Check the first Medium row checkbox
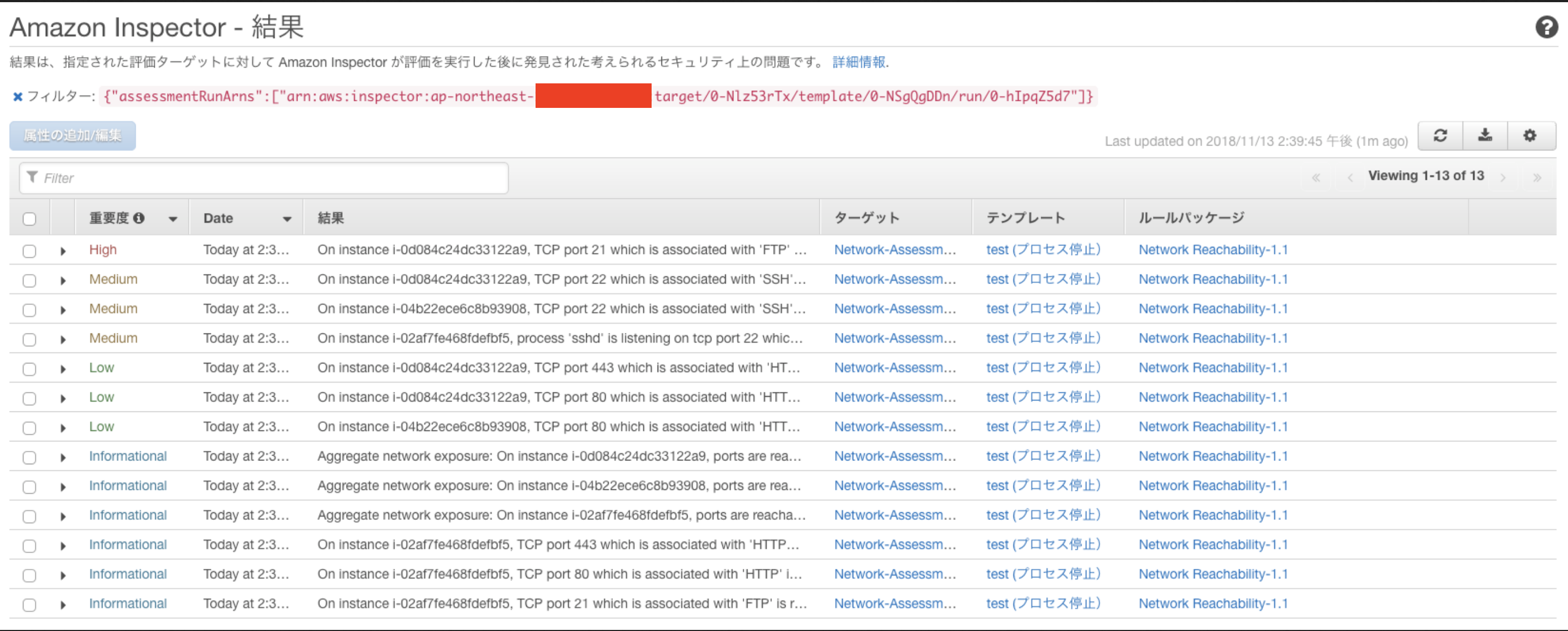1568x631 pixels. click(29, 280)
